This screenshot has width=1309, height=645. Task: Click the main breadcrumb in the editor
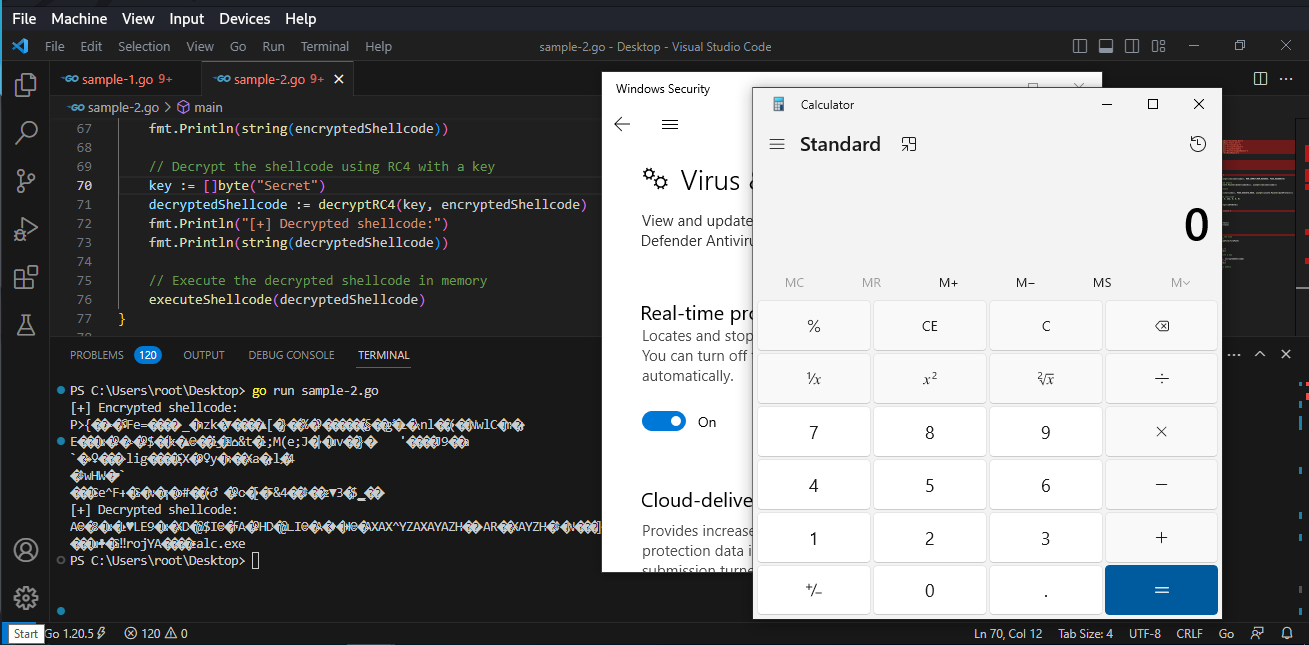click(x=200, y=107)
